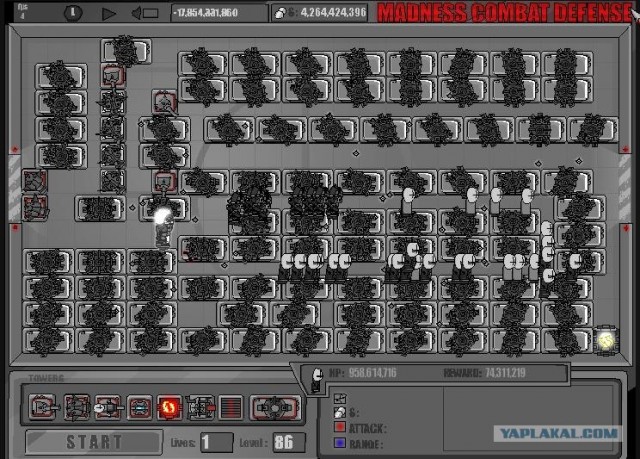Click the glowing yellow orb on the map

pos(606,339)
